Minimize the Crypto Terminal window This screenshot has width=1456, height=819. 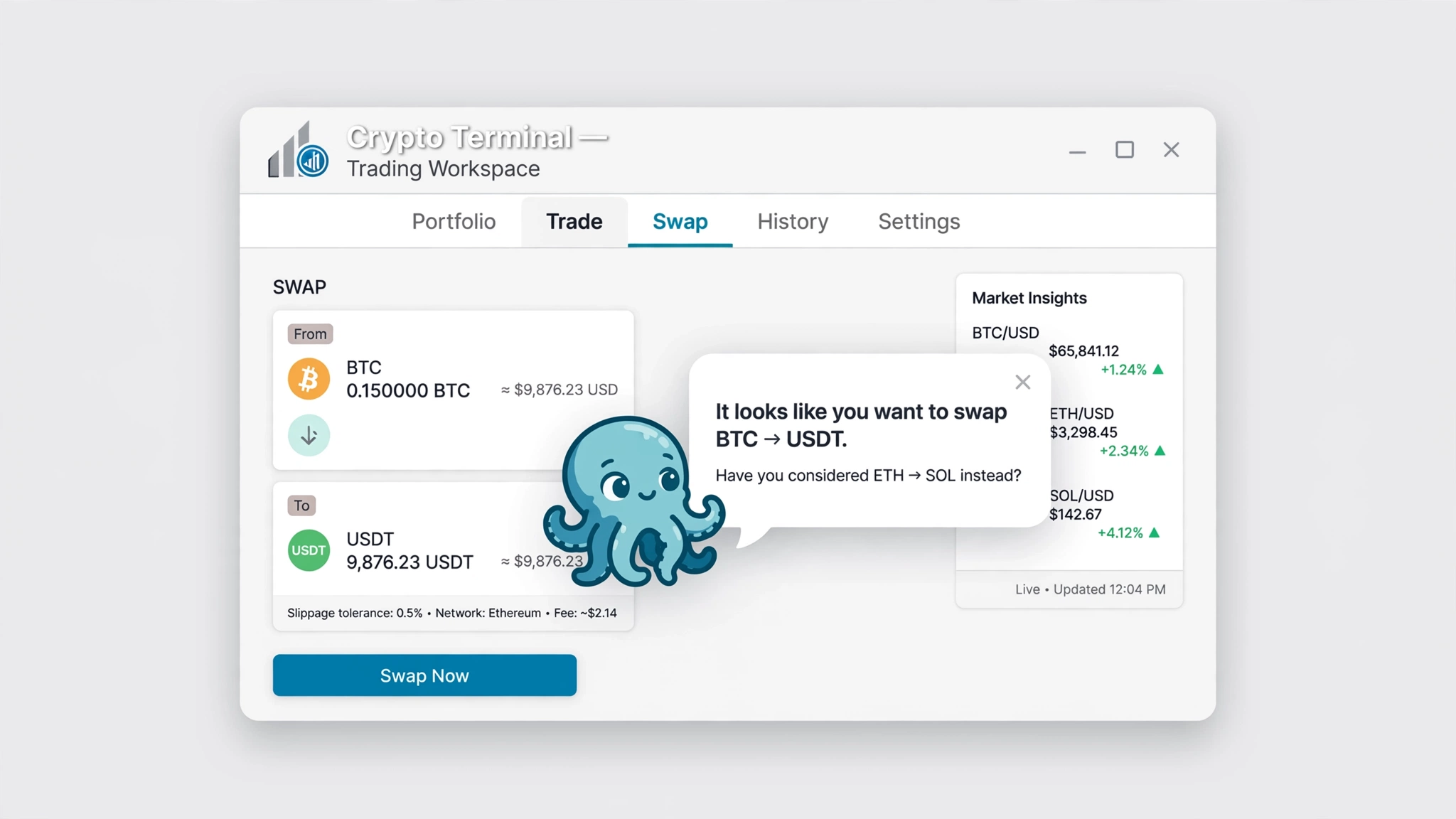point(1077,151)
